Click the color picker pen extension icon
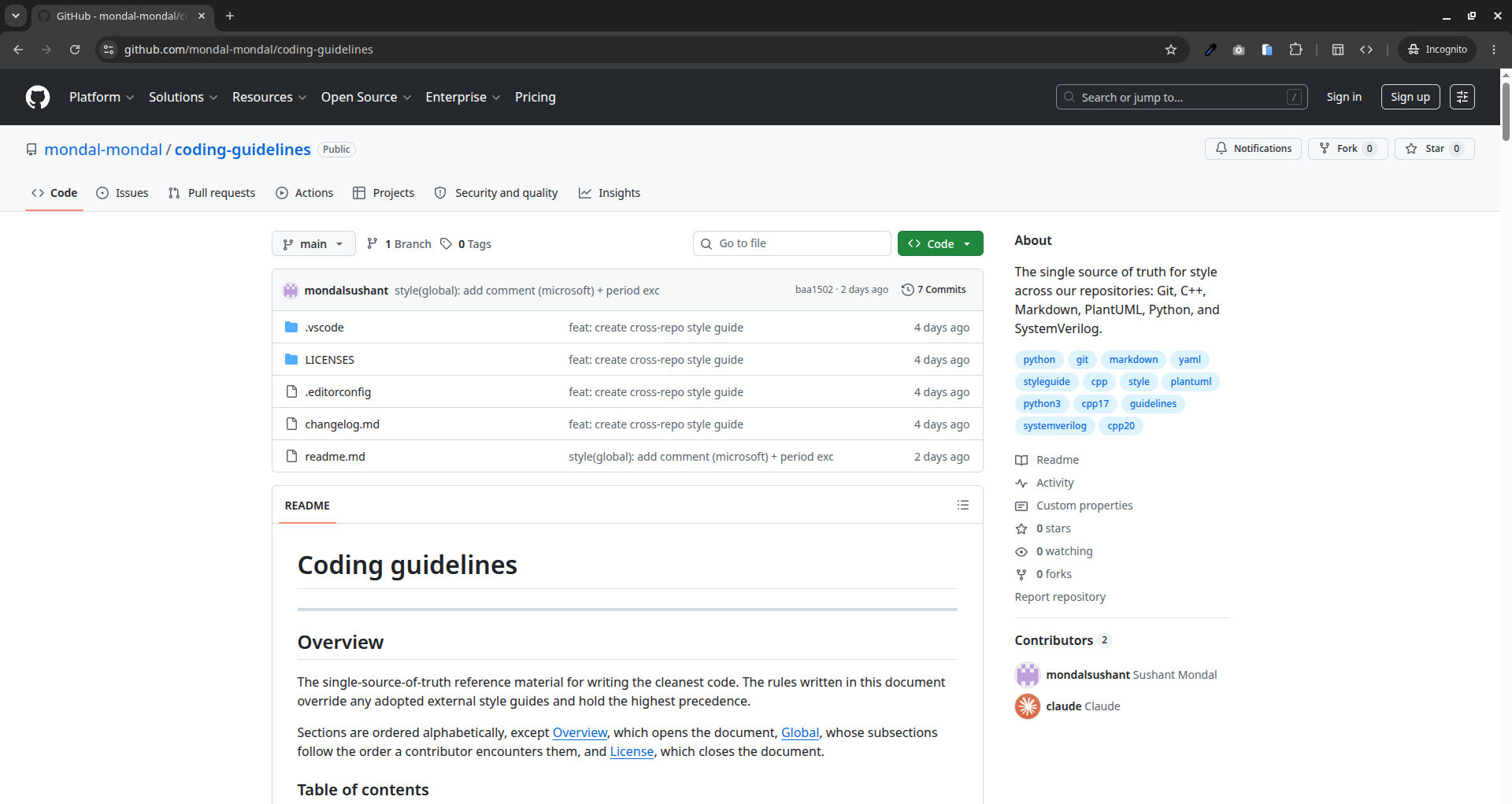Viewport: 1512px width, 804px height. 1210,50
